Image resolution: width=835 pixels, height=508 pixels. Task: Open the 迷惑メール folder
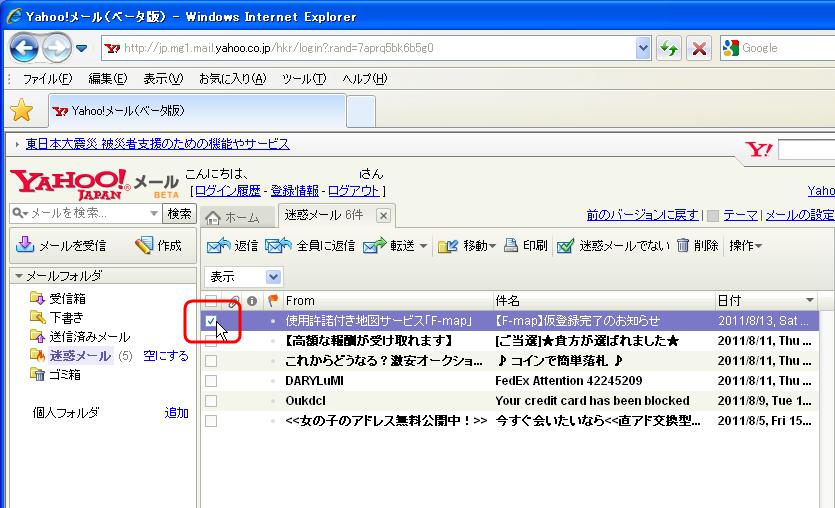coord(71,356)
